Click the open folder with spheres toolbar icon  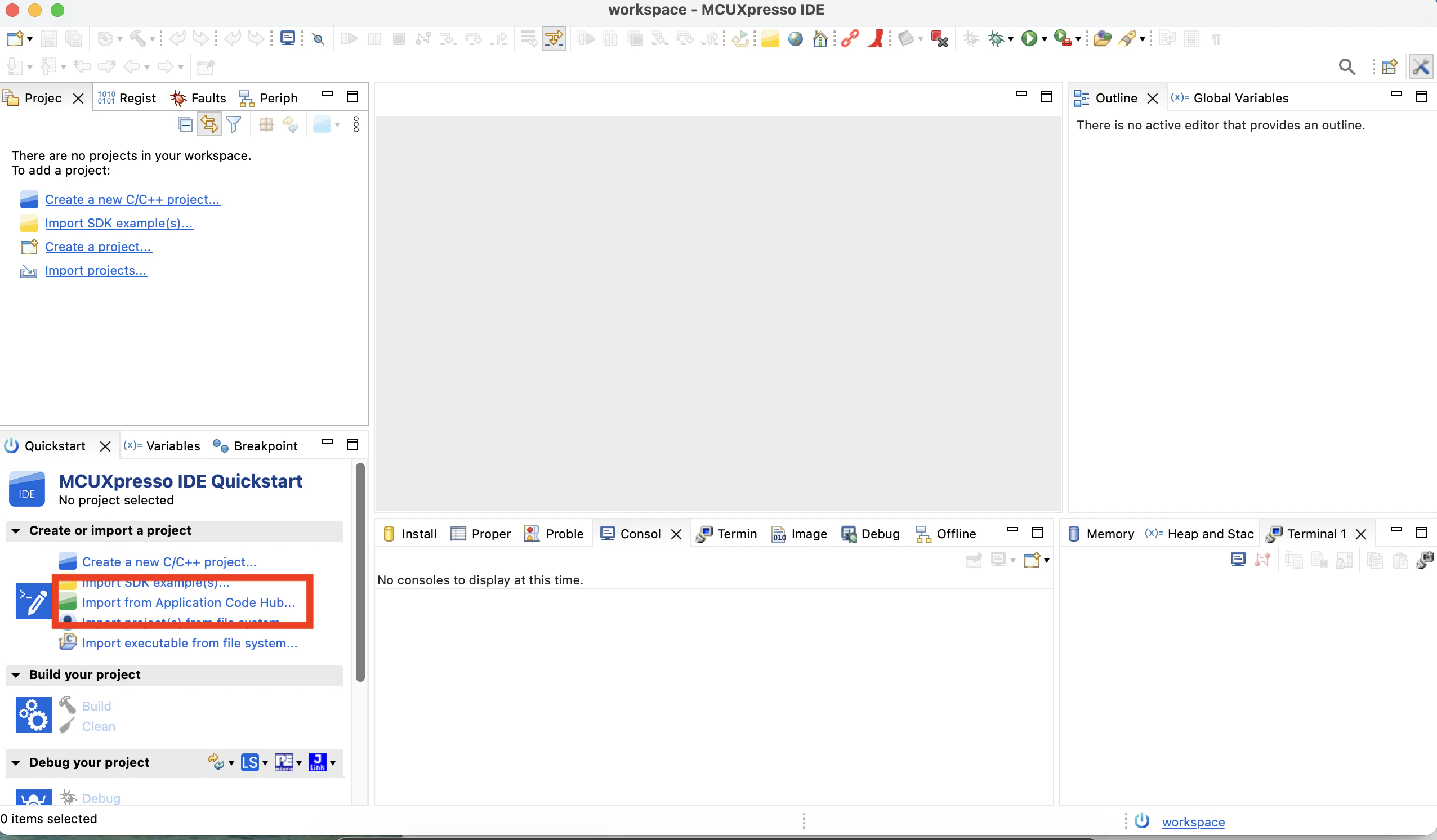[x=1103, y=39]
